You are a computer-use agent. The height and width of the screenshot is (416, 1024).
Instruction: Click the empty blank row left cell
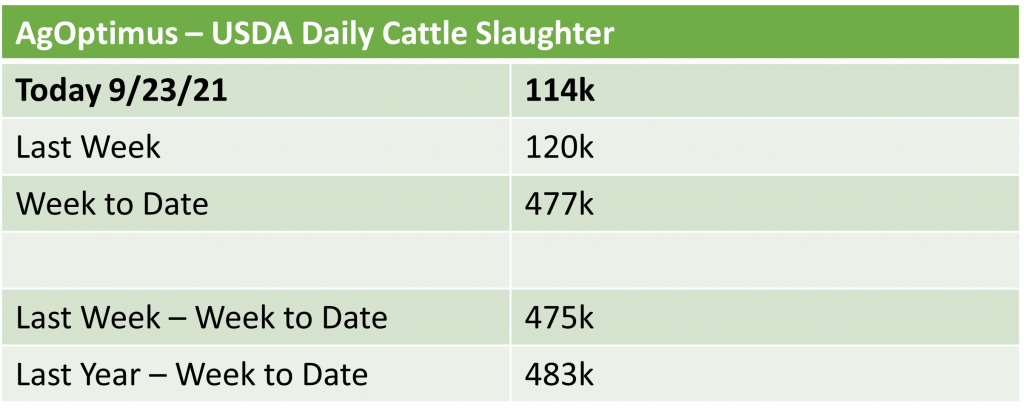pyautogui.click(x=260, y=260)
